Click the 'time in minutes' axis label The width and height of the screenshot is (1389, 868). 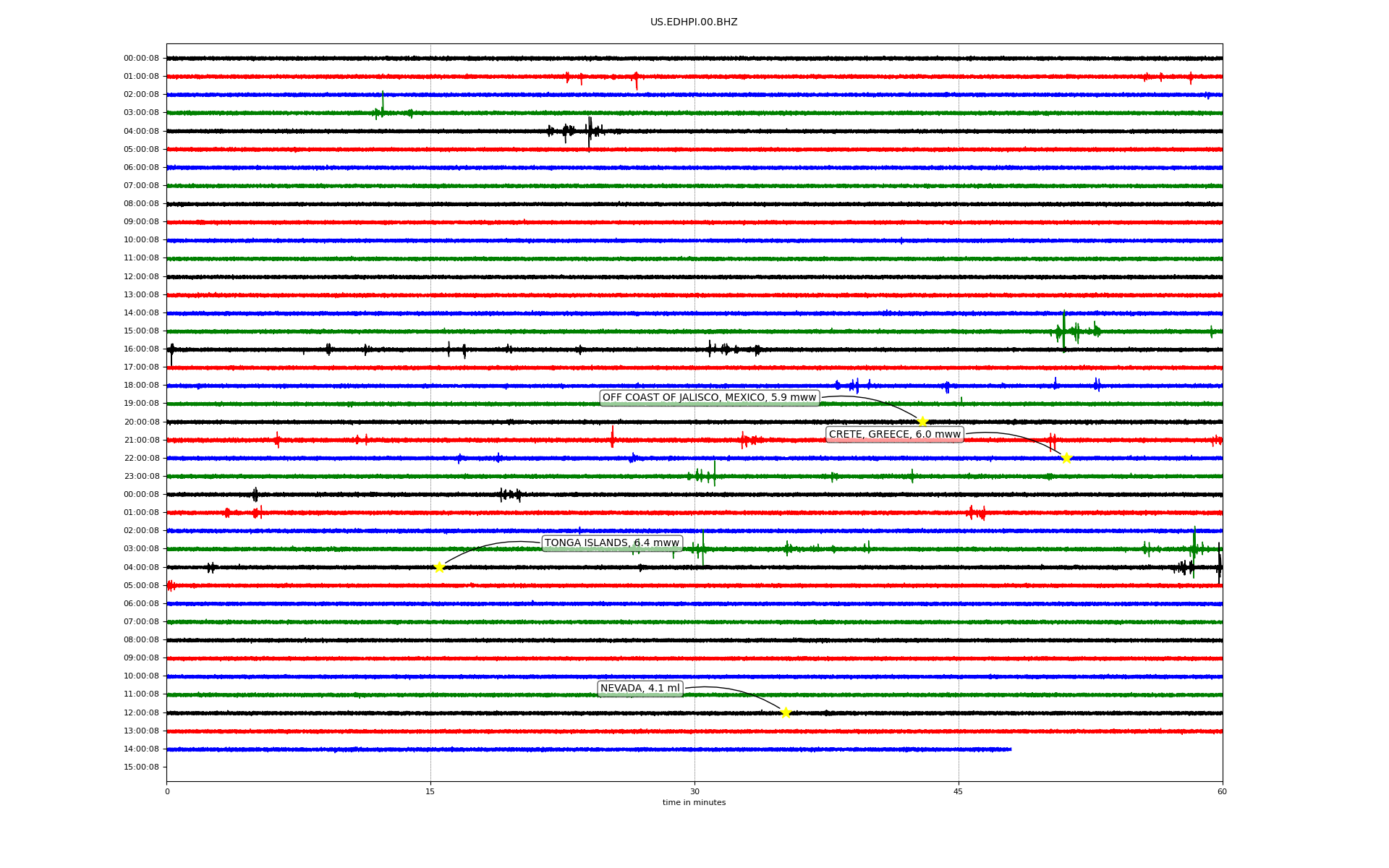pyautogui.click(x=694, y=803)
